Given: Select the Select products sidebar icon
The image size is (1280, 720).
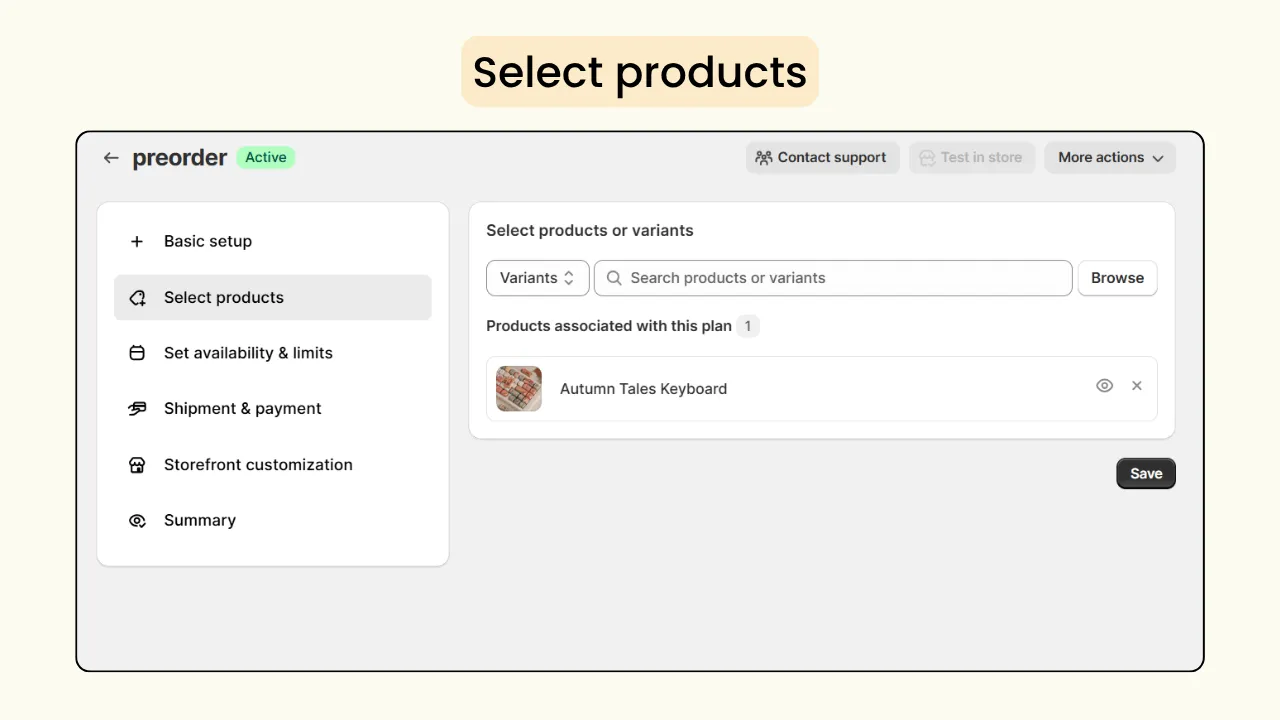Looking at the screenshot, I should (x=137, y=297).
